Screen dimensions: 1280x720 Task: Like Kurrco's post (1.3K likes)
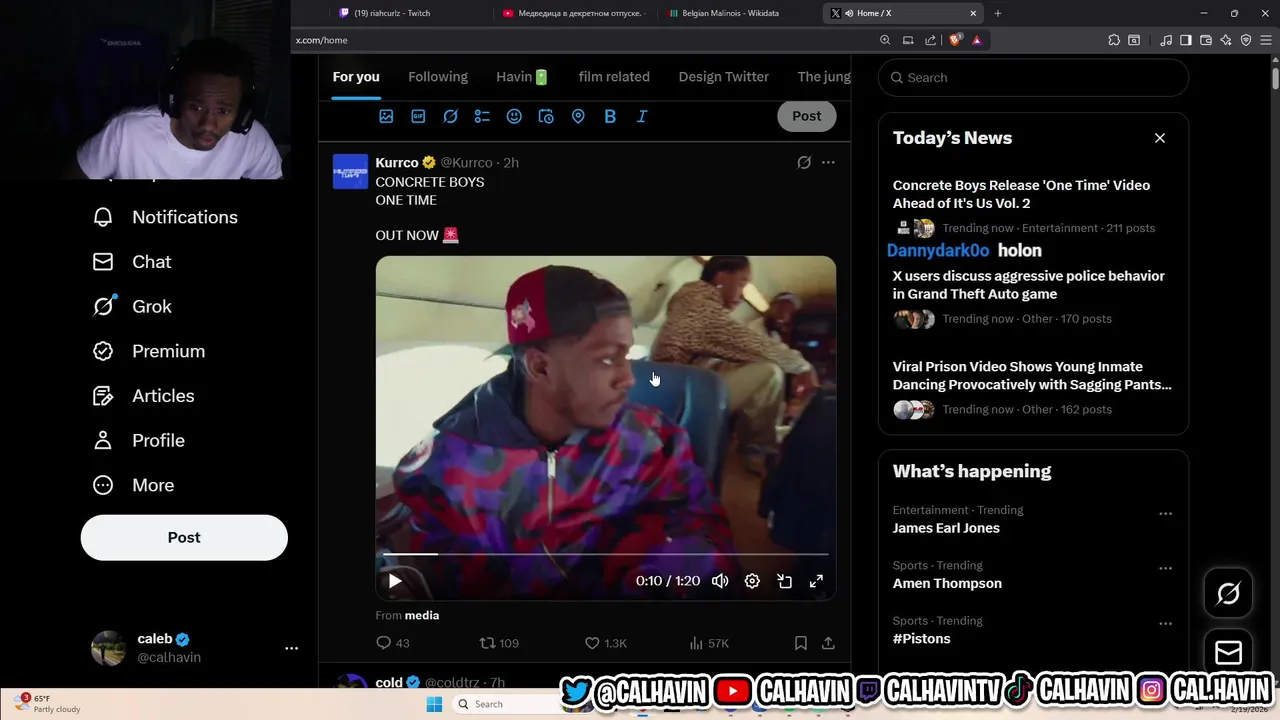tap(606, 643)
